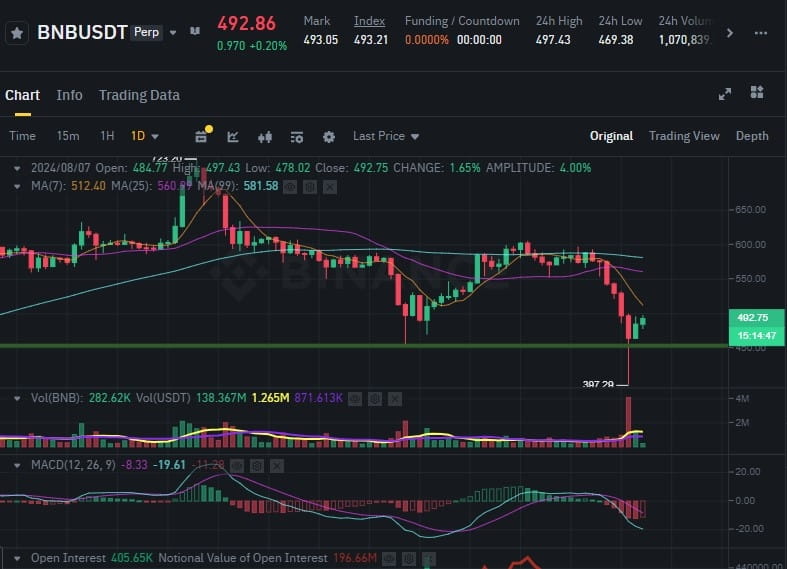This screenshot has width=787, height=569.
Task: Hide the Open Interest indicator with the eye
Action: pos(389,558)
